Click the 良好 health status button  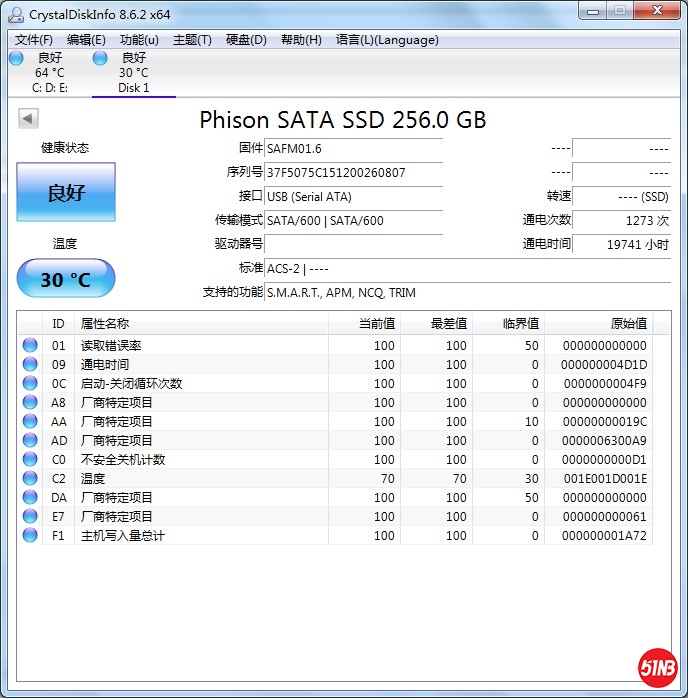(66, 193)
